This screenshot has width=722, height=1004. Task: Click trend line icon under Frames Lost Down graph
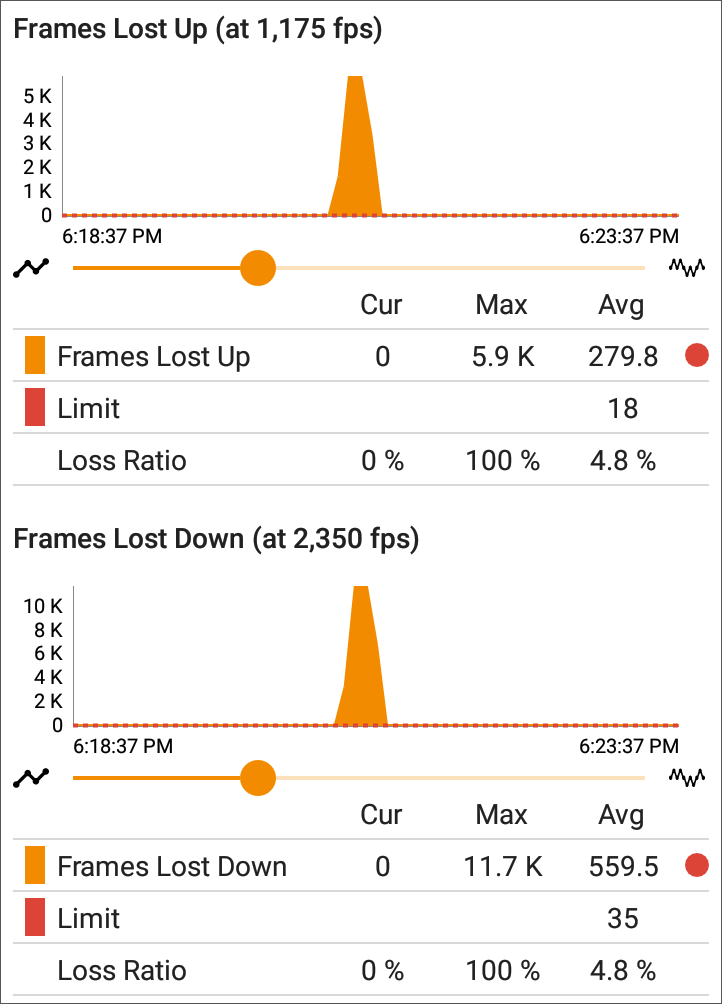tap(31, 778)
